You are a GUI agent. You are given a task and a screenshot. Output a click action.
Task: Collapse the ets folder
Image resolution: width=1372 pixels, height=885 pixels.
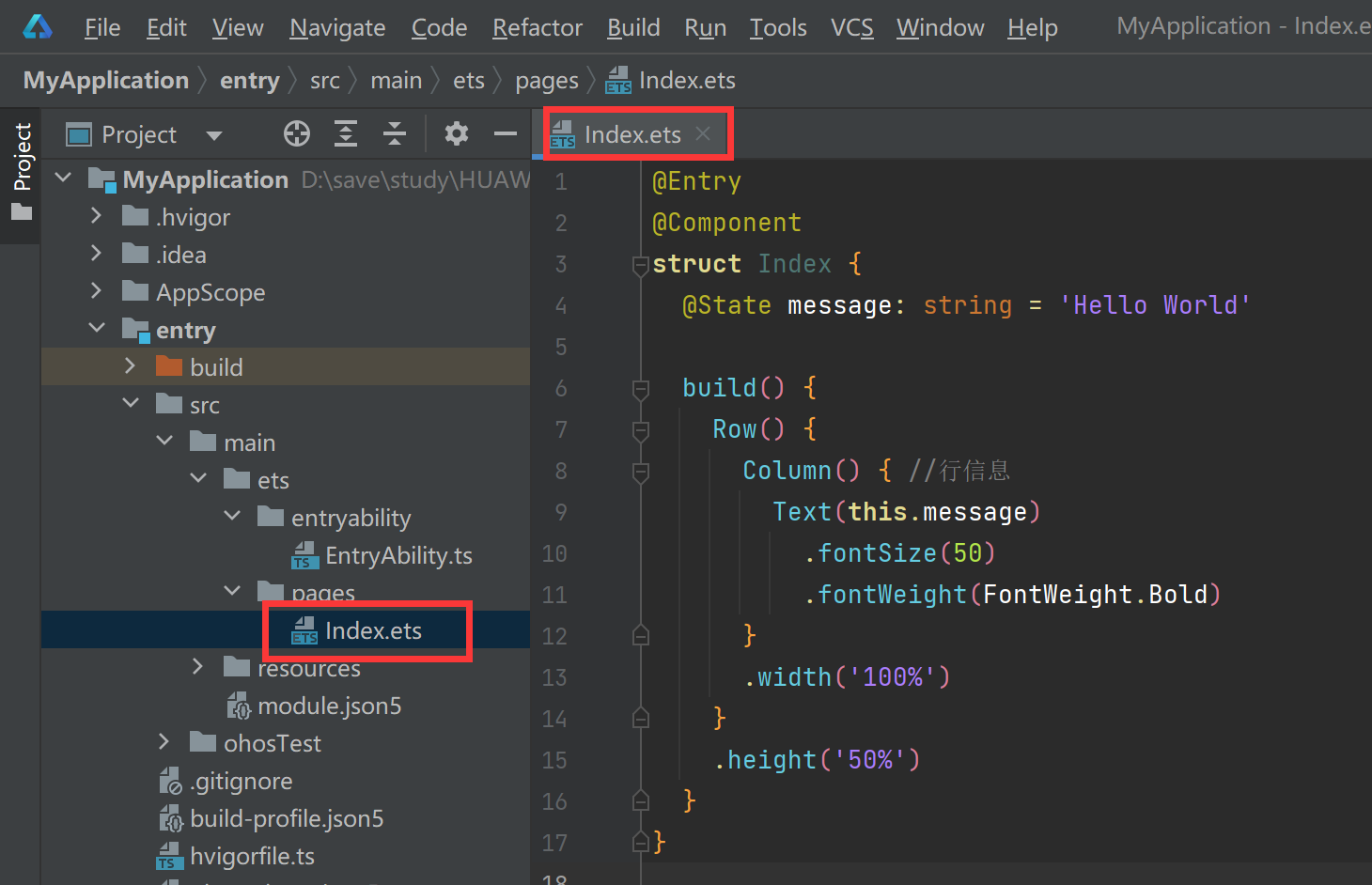(x=198, y=478)
